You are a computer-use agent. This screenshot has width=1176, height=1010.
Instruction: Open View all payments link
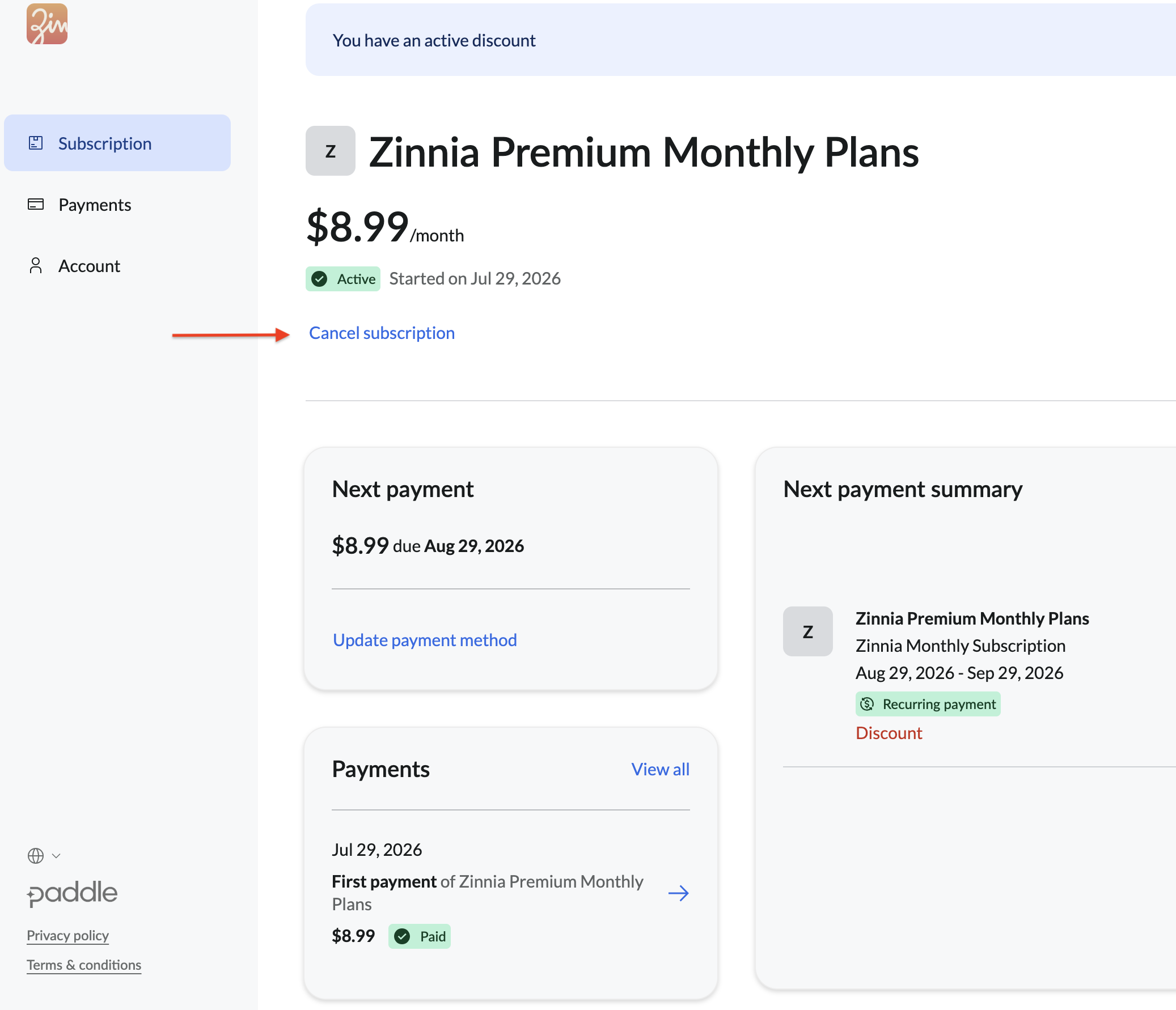[661, 770]
